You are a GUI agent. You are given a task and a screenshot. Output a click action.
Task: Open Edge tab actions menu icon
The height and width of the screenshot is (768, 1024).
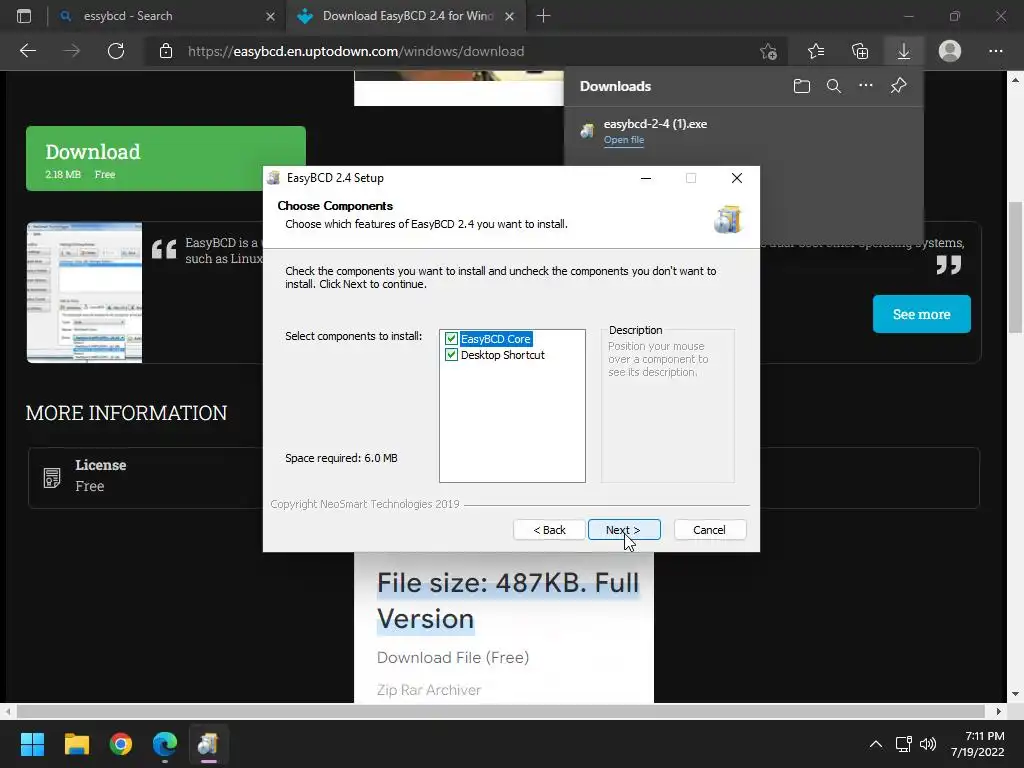[24, 16]
